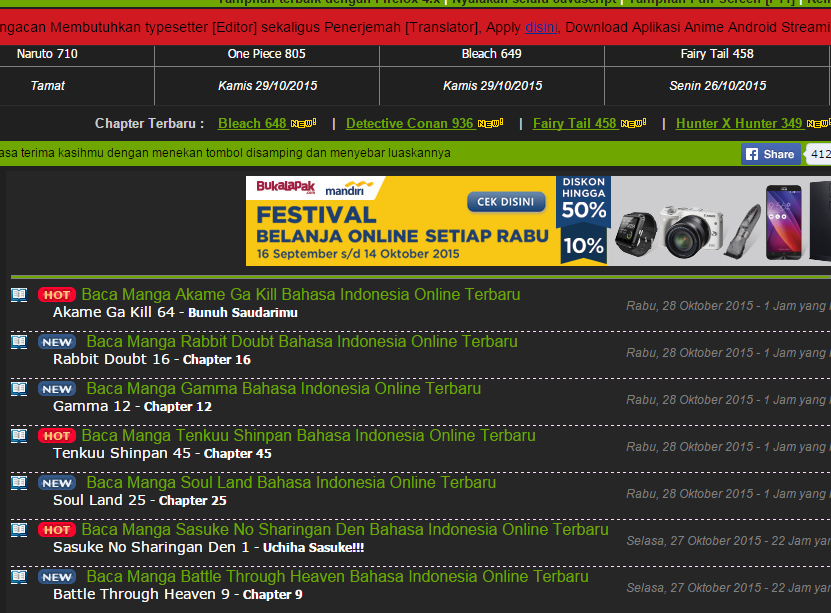
Task: Click 'Kamis 29/10/2015' under Bleach 649
Action: tap(493, 86)
